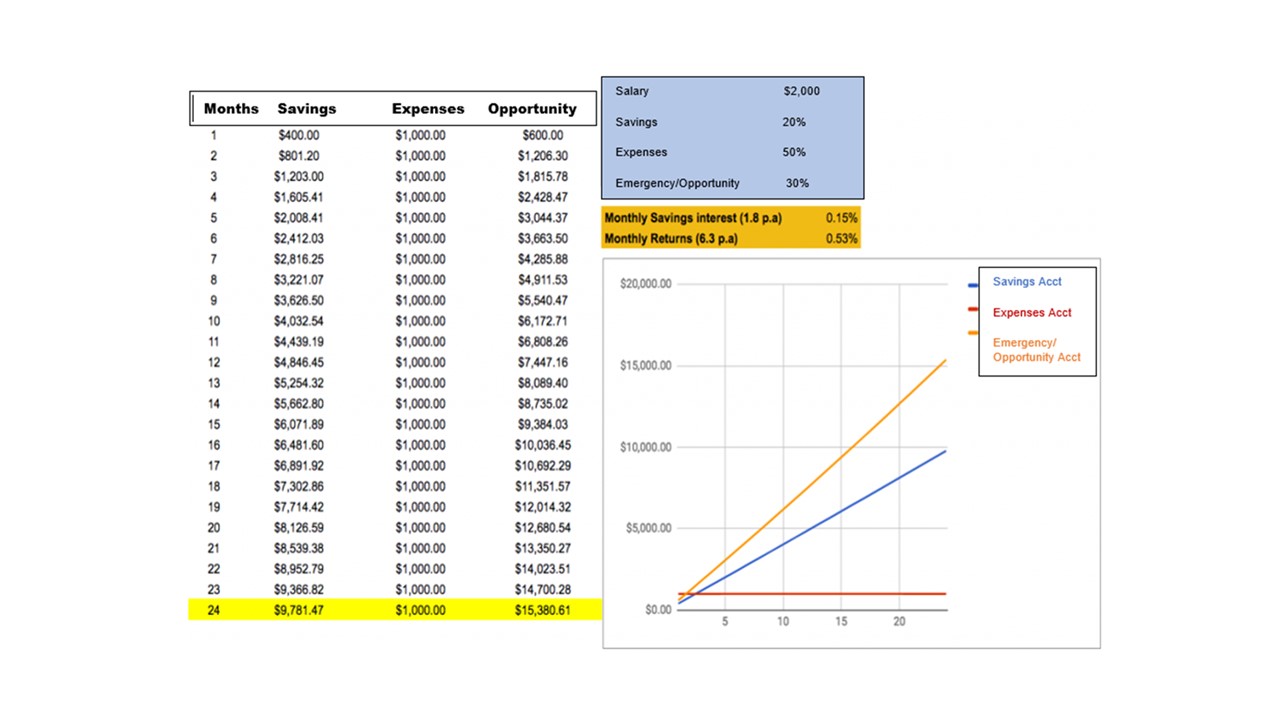Viewport: 1280px width, 720px height.
Task: Click the x-axis label 20
Action: pos(899,622)
